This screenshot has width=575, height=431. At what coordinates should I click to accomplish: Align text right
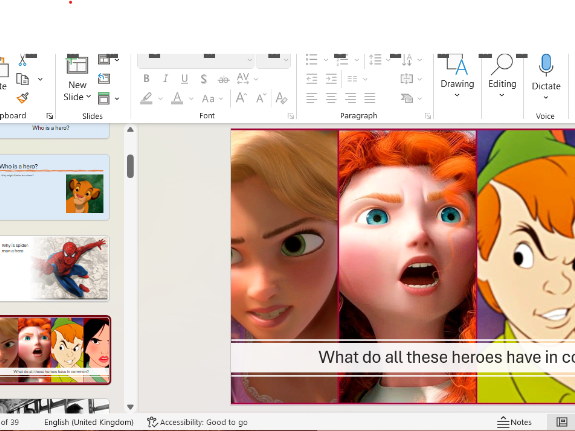(351, 98)
